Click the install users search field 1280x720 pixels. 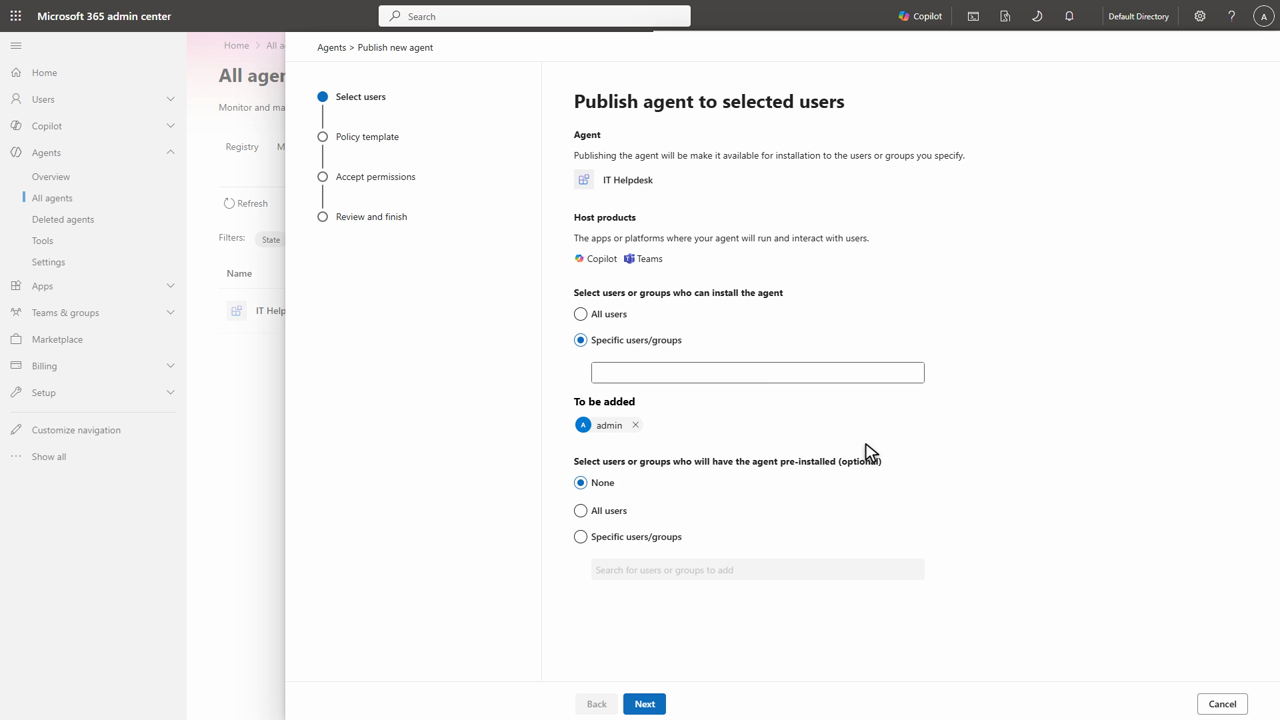click(x=758, y=373)
